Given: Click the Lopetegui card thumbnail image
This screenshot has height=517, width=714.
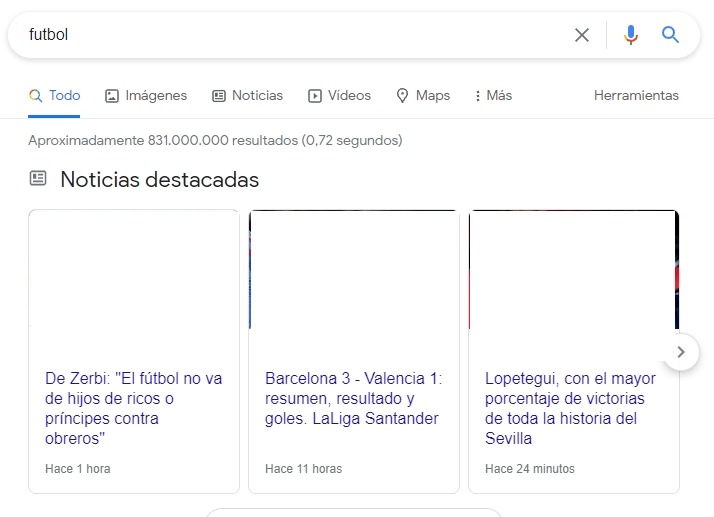Looking at the screenshot, I should tap(574, 269).
